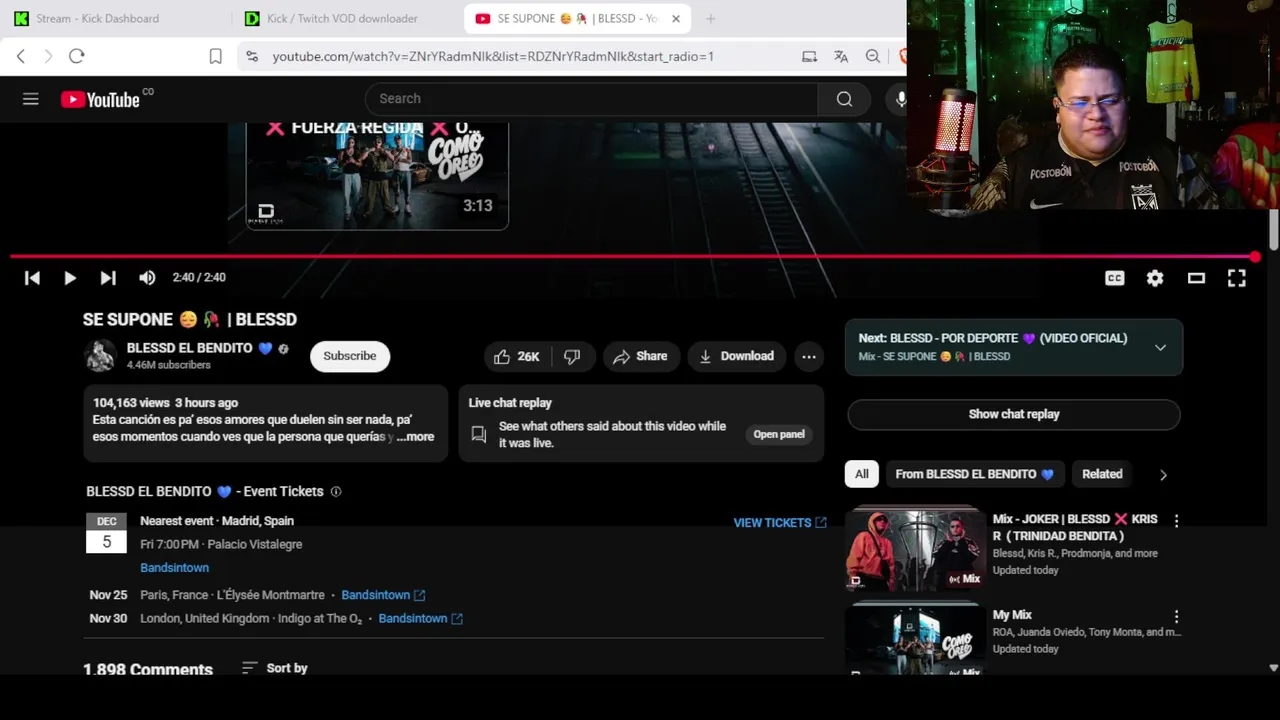Open BLESSD EL BENDITO channel avatar
Viewport: 1280px width, 720px height.
tap(100, 356)
